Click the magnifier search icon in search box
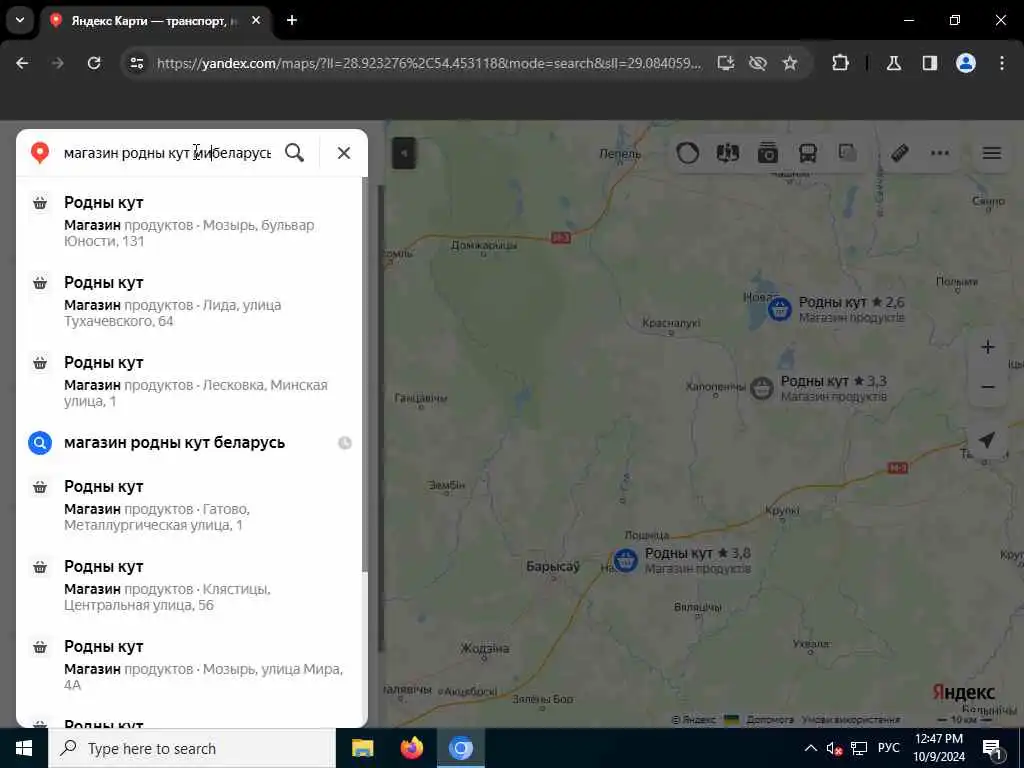1024x768 pixels. (x=295, y=153)
